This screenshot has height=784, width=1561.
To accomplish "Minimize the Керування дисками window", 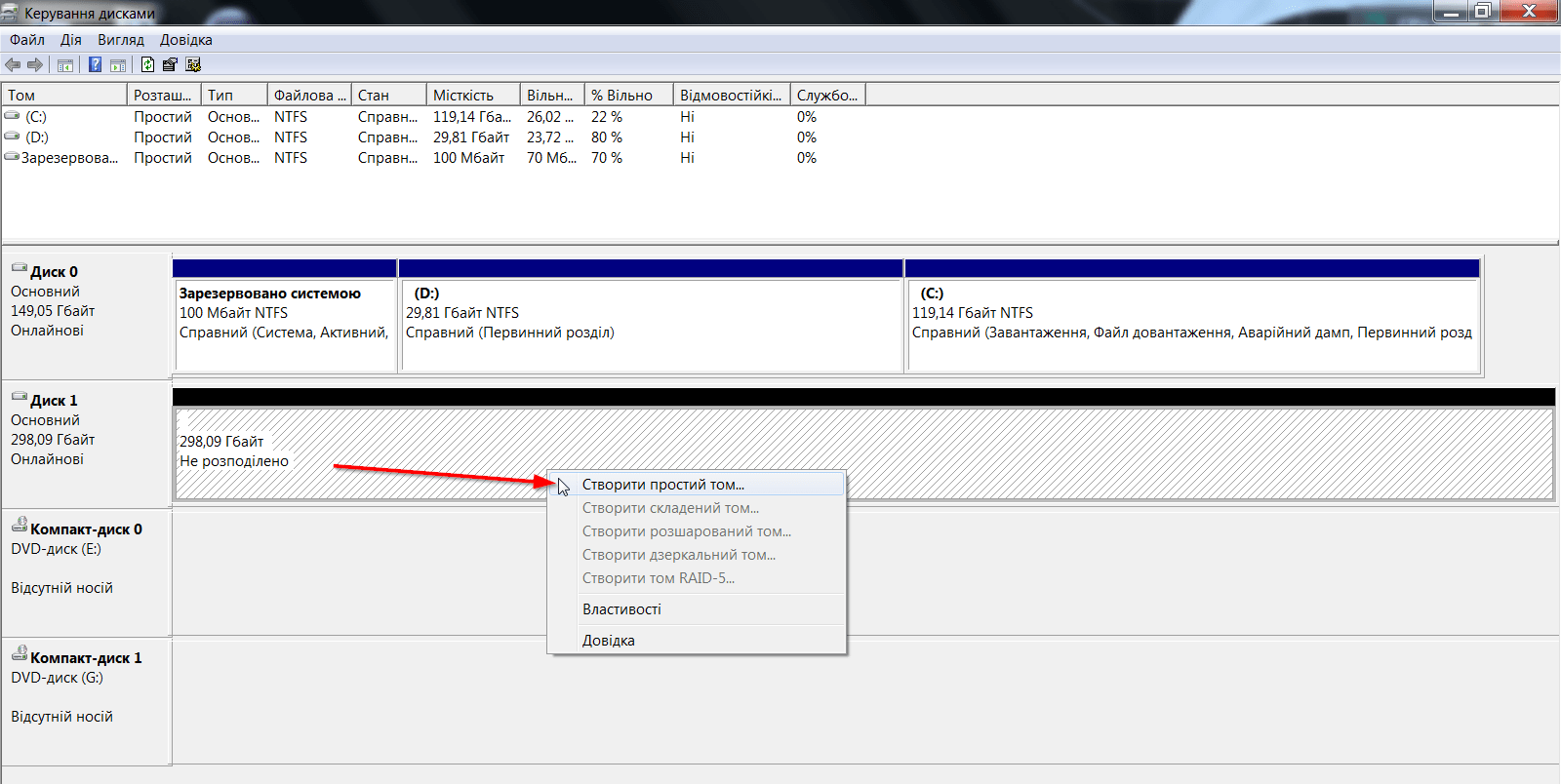I will pyautogui.click(x=1450, y=11).
